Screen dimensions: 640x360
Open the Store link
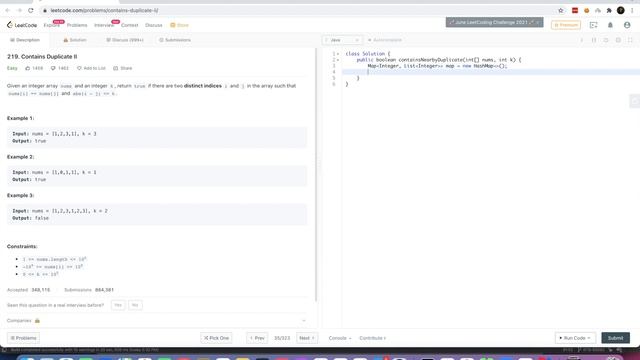coord(180,25)
